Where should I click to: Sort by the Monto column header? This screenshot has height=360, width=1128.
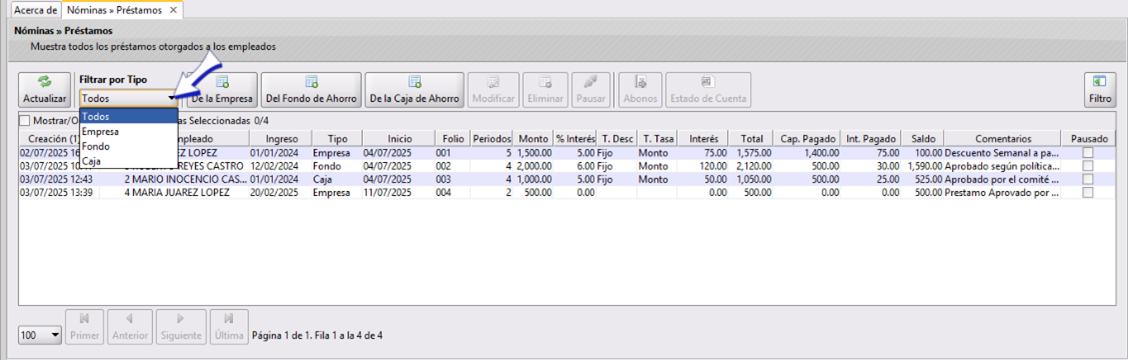click(533, 138)
